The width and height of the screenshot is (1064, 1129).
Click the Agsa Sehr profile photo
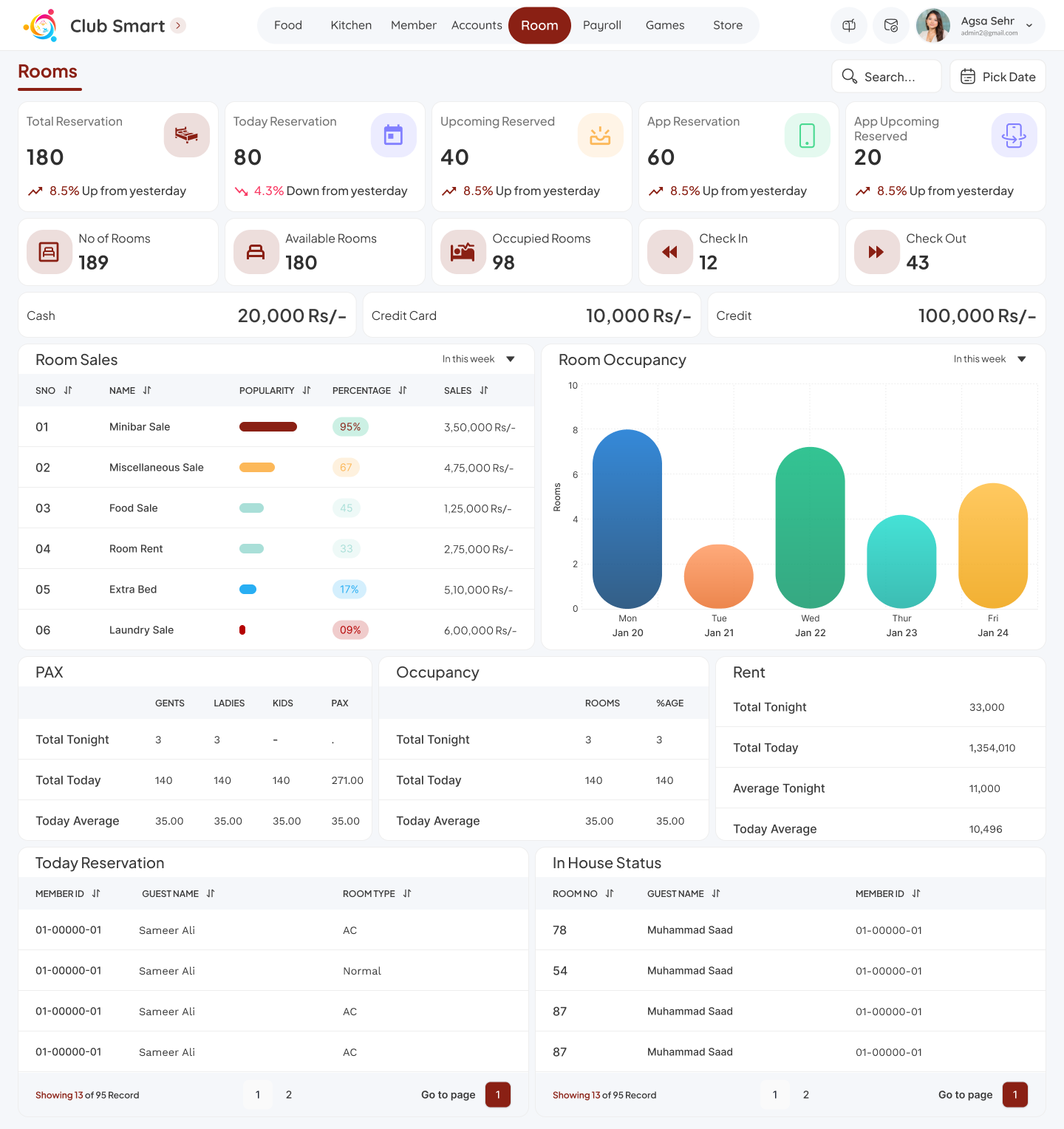tap(933, 26)
